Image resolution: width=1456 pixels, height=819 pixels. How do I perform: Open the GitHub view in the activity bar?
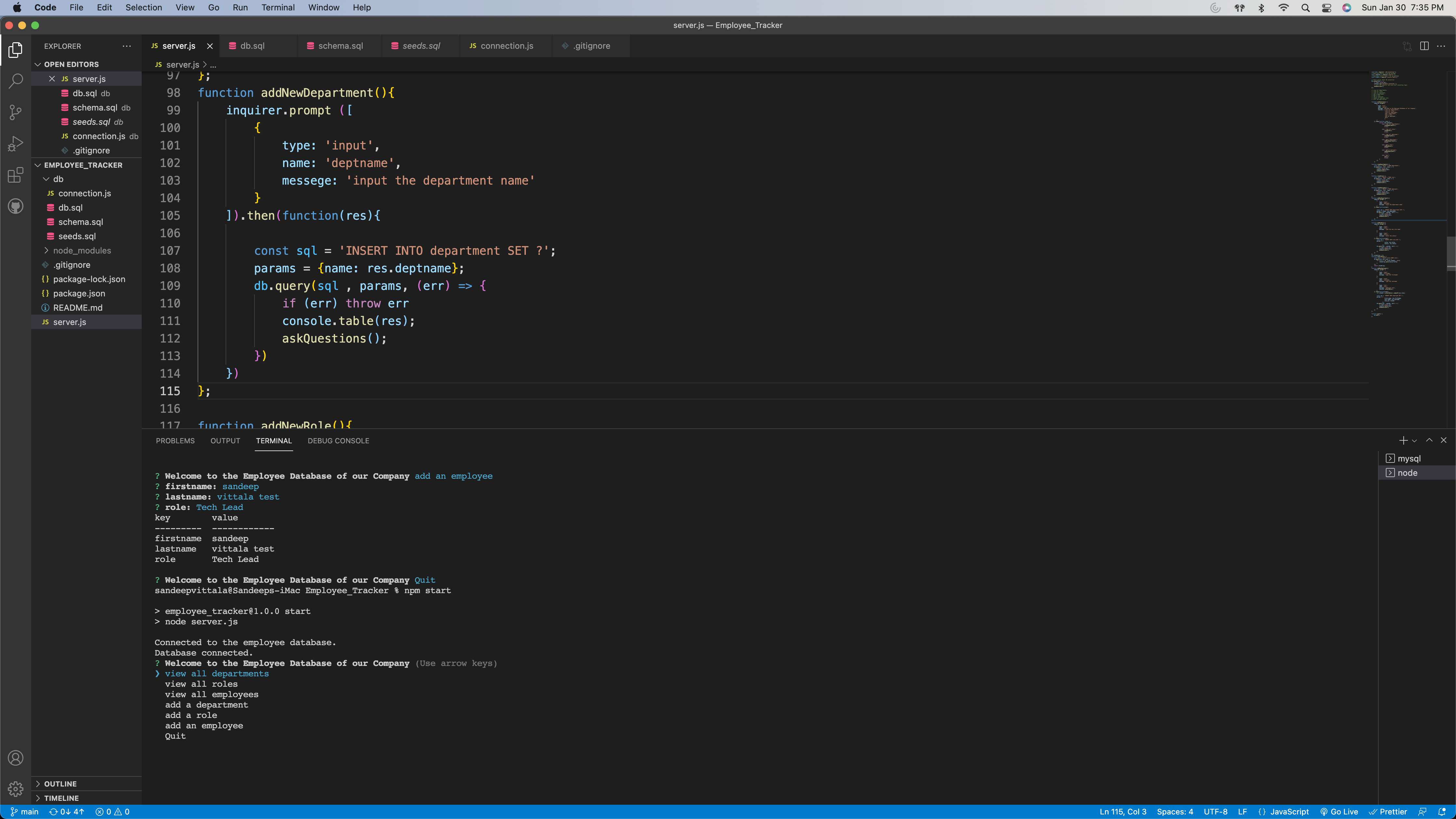15,206
